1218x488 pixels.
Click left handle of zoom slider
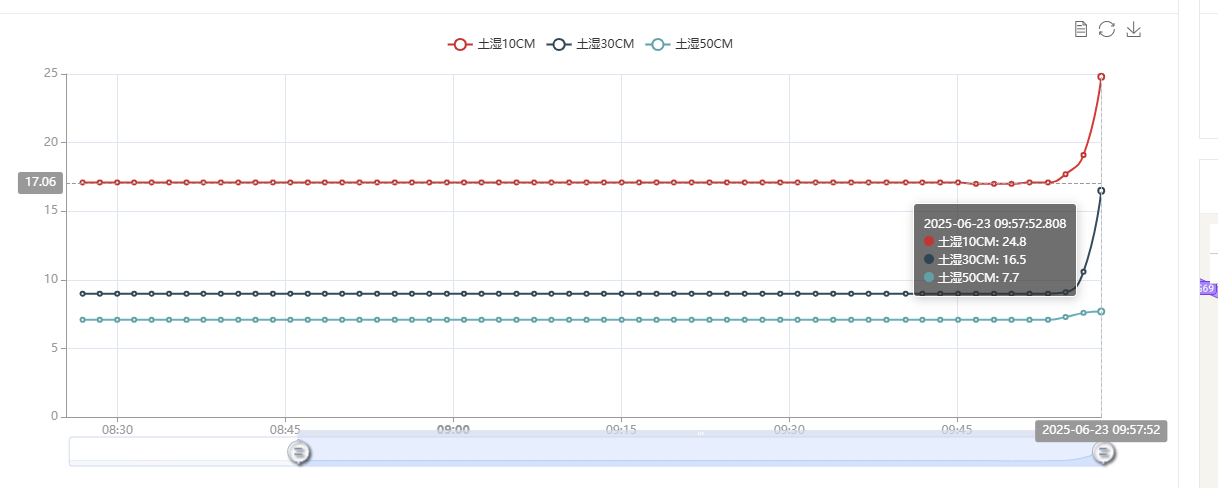tap(298, 453)
